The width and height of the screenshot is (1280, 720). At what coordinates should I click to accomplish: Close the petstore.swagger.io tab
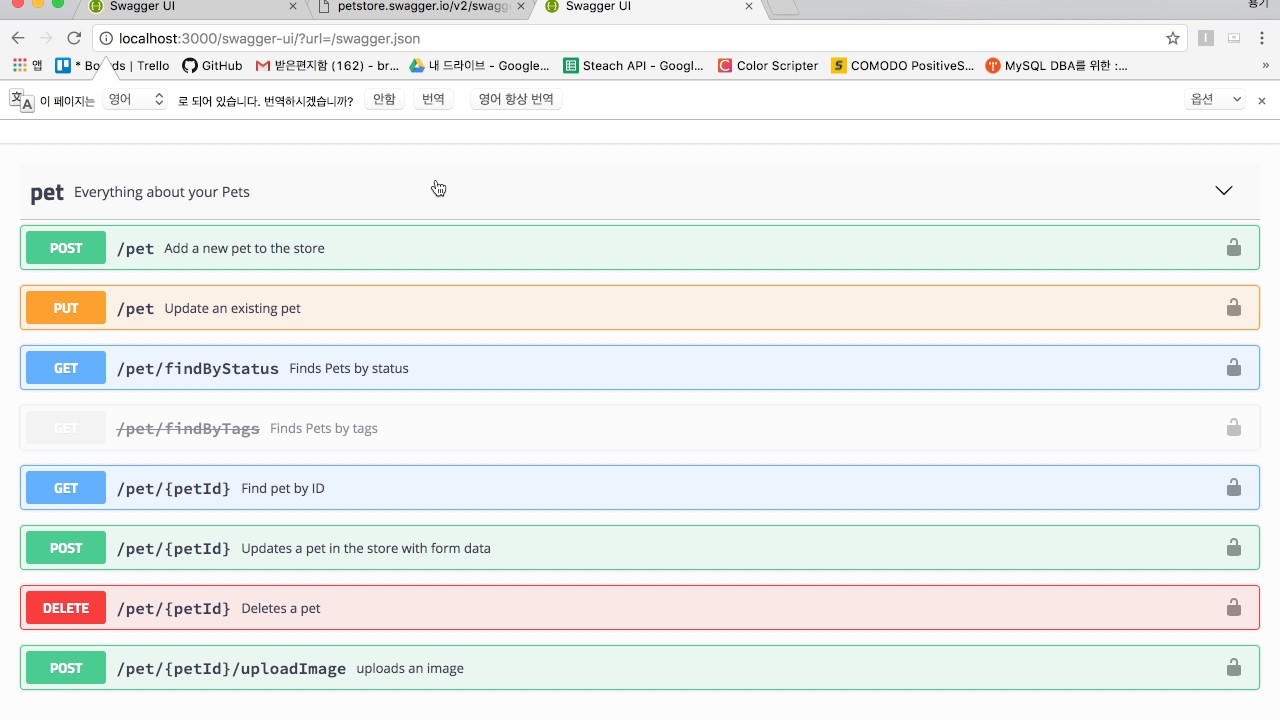point(521,6)
